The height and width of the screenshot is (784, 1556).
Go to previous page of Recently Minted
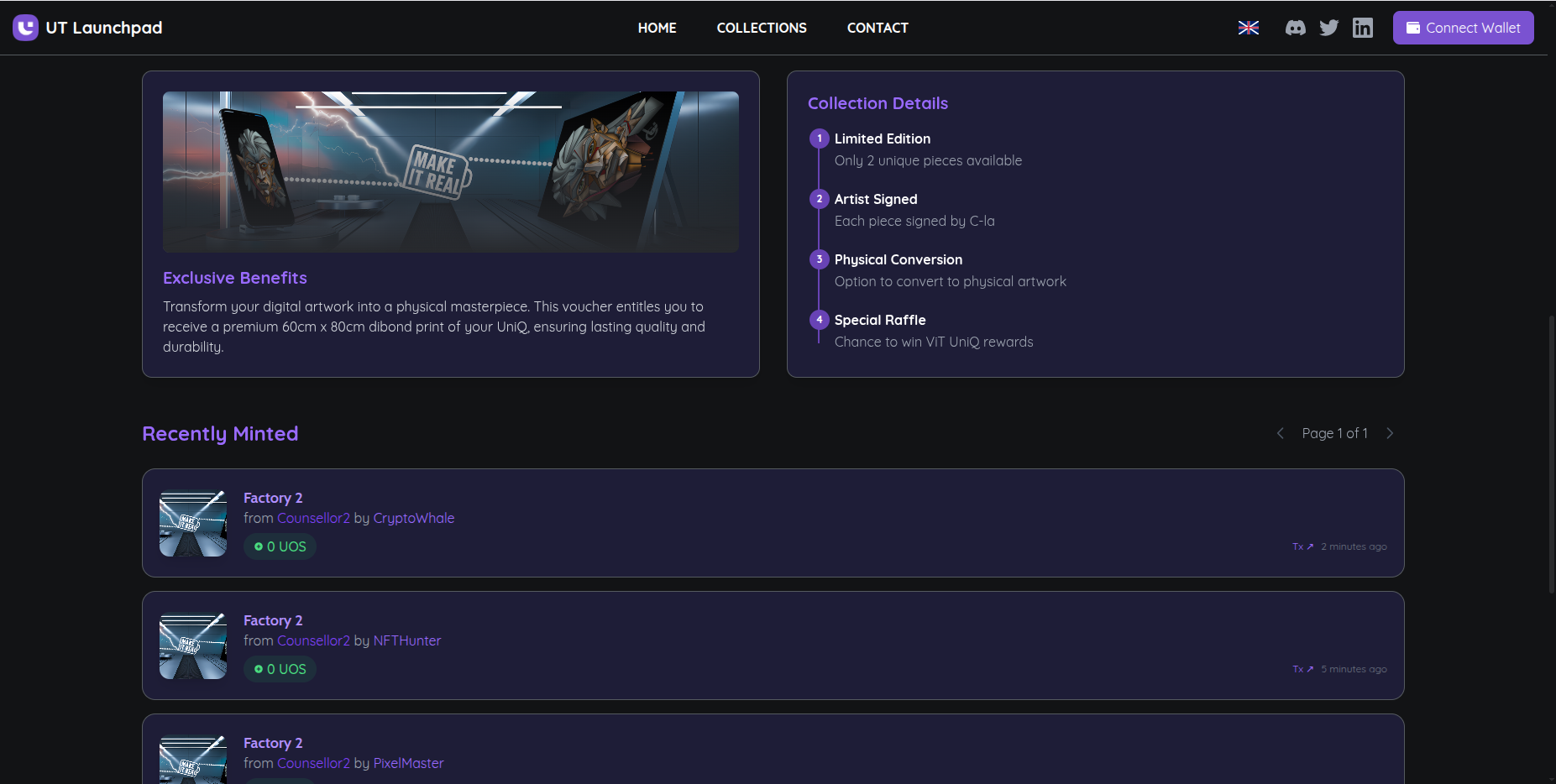click(1280, 433)
